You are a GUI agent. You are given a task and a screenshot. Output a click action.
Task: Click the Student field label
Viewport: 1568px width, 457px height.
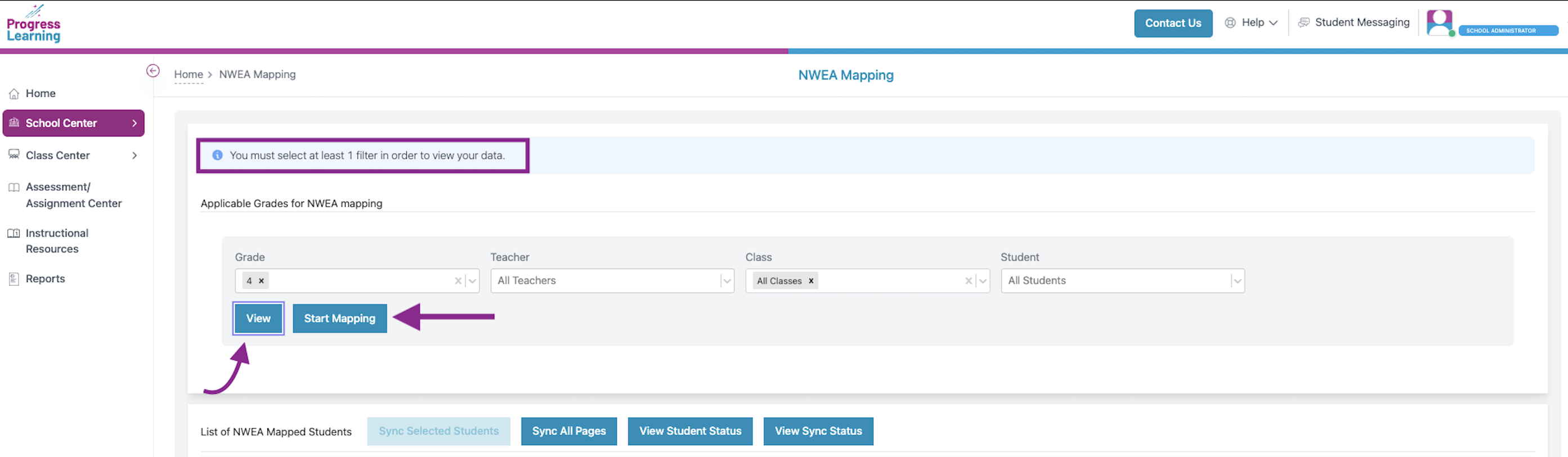coord(1020,257)
